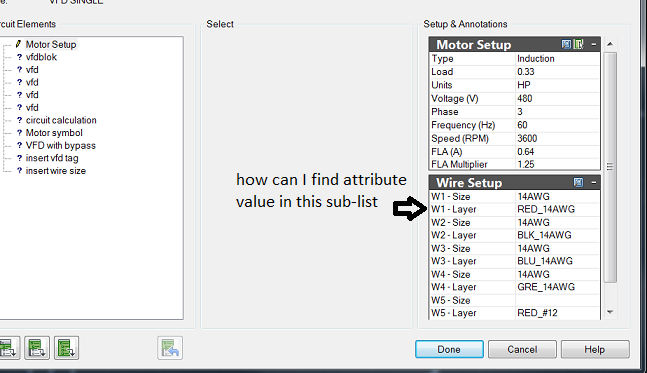
Task: Edit the Type value Induction
Action: [x=557, y=59]
